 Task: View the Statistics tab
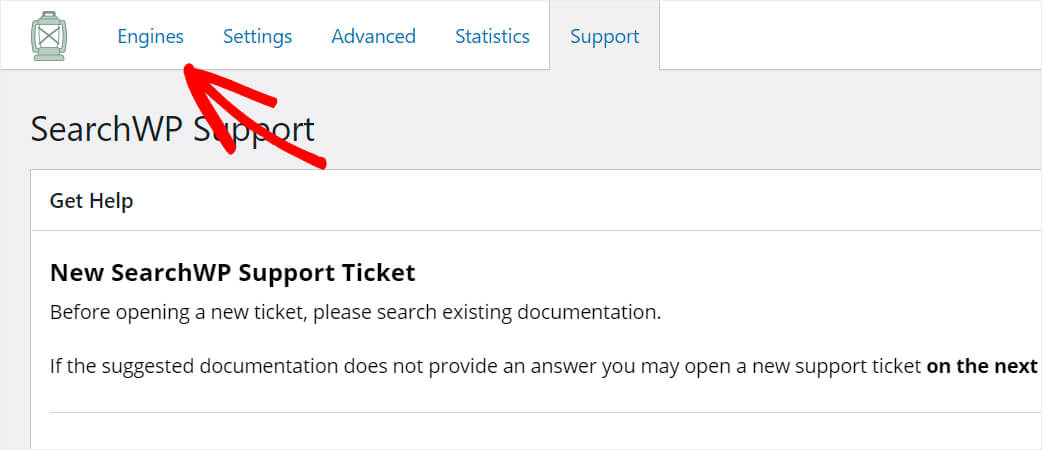[x=492, y=36]
